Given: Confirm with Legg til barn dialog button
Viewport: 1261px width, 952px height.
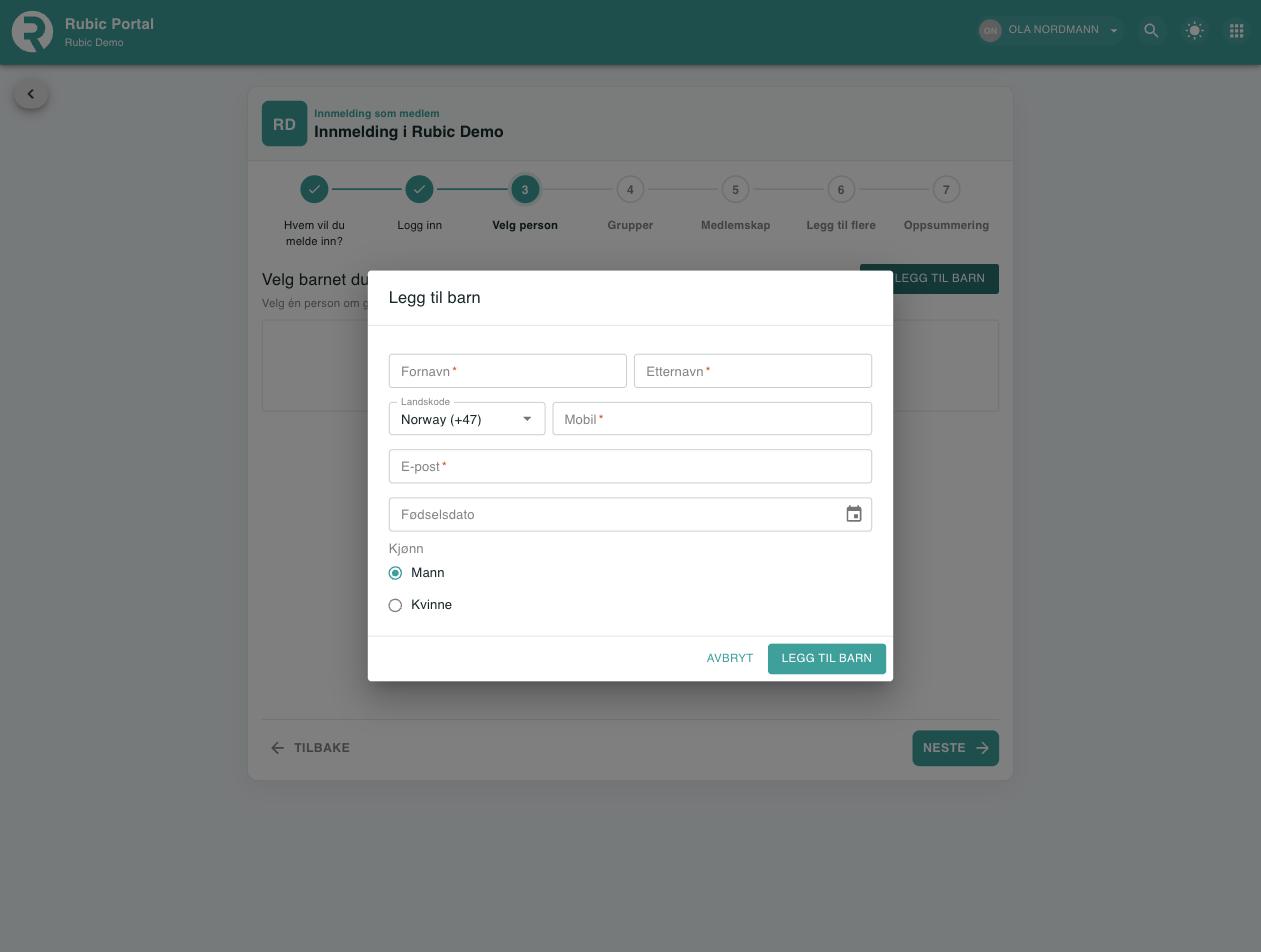Looking at the screenshot, I should [x=827, y=658].
